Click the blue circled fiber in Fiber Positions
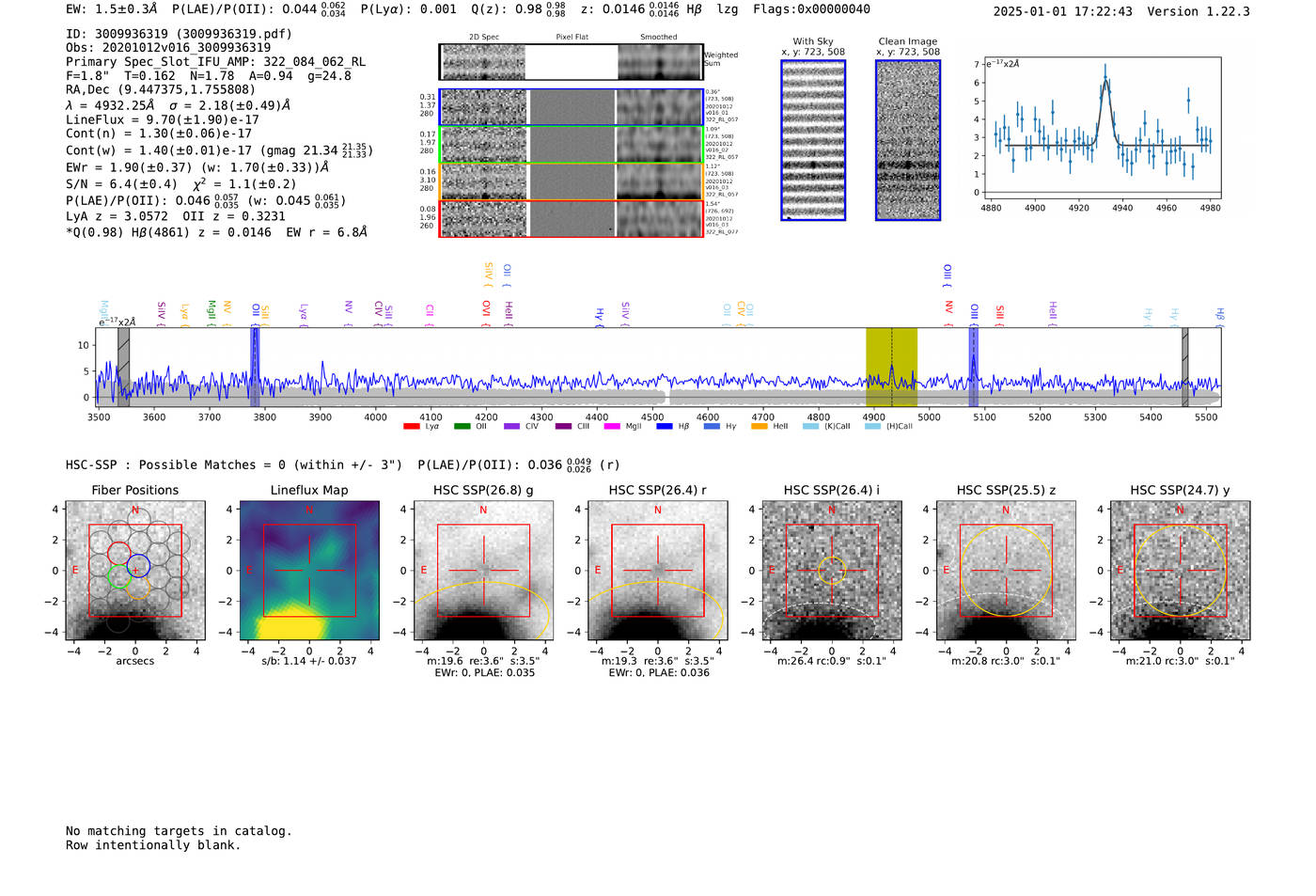1316x896 pixels. (138, 567)
